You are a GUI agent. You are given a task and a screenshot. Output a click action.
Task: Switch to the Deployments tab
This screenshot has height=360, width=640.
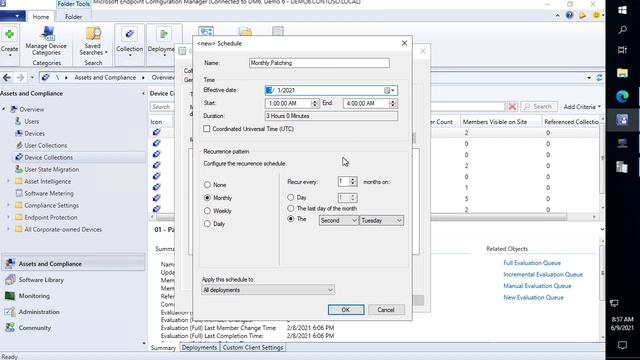[199, 348]
